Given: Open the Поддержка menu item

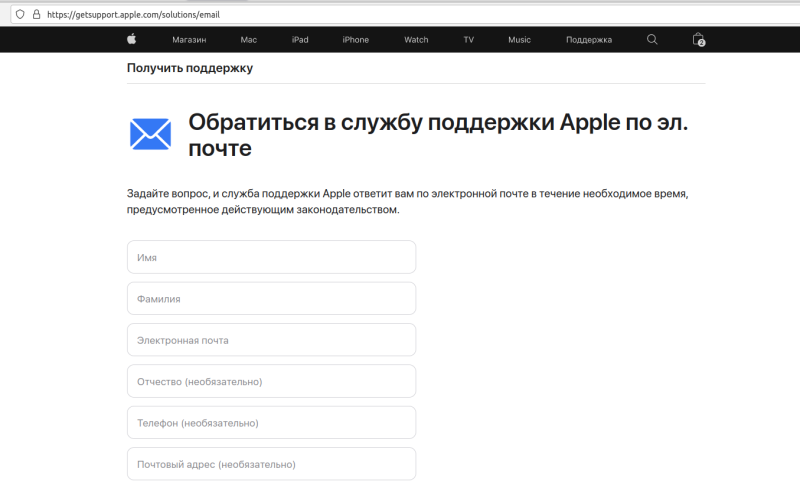Looking at the screenshot, I should (x=589, y=40).
